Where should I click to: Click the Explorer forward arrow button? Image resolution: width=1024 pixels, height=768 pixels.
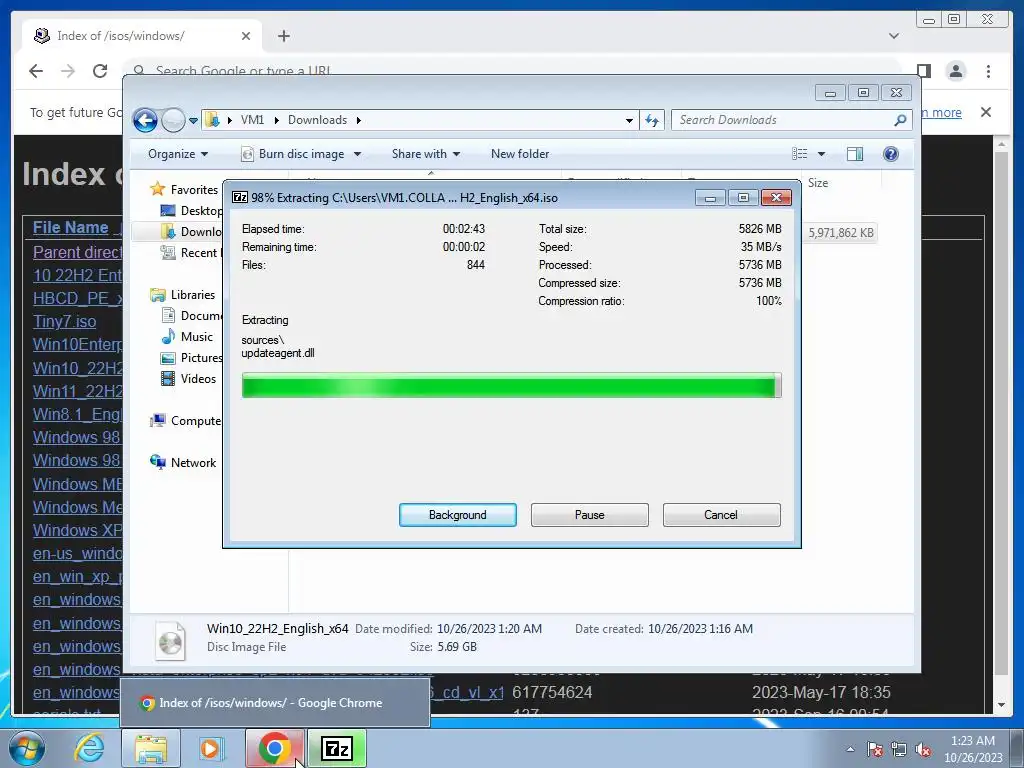coord(173,120)
